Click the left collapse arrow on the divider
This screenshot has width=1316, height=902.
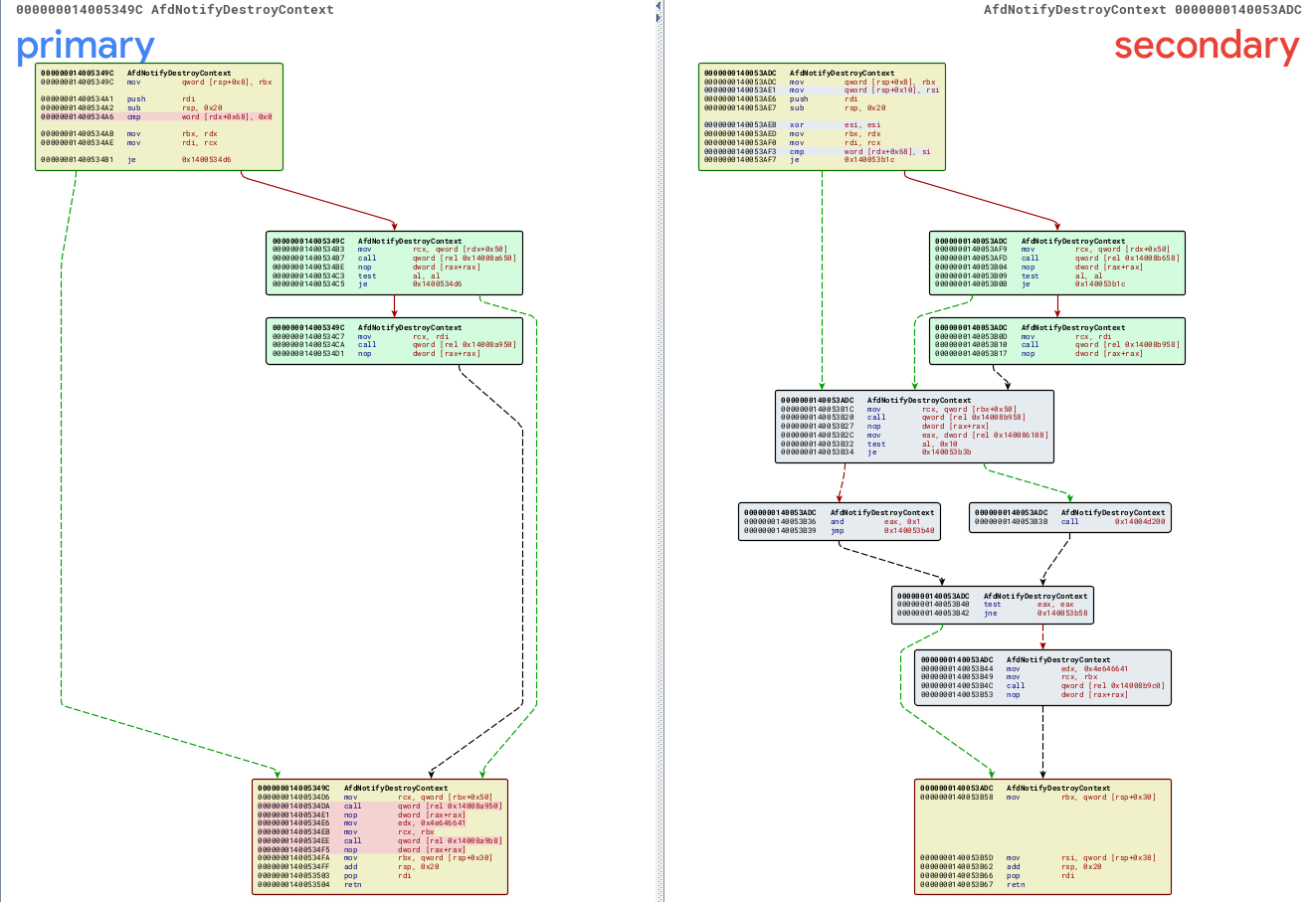coord(658,6)
